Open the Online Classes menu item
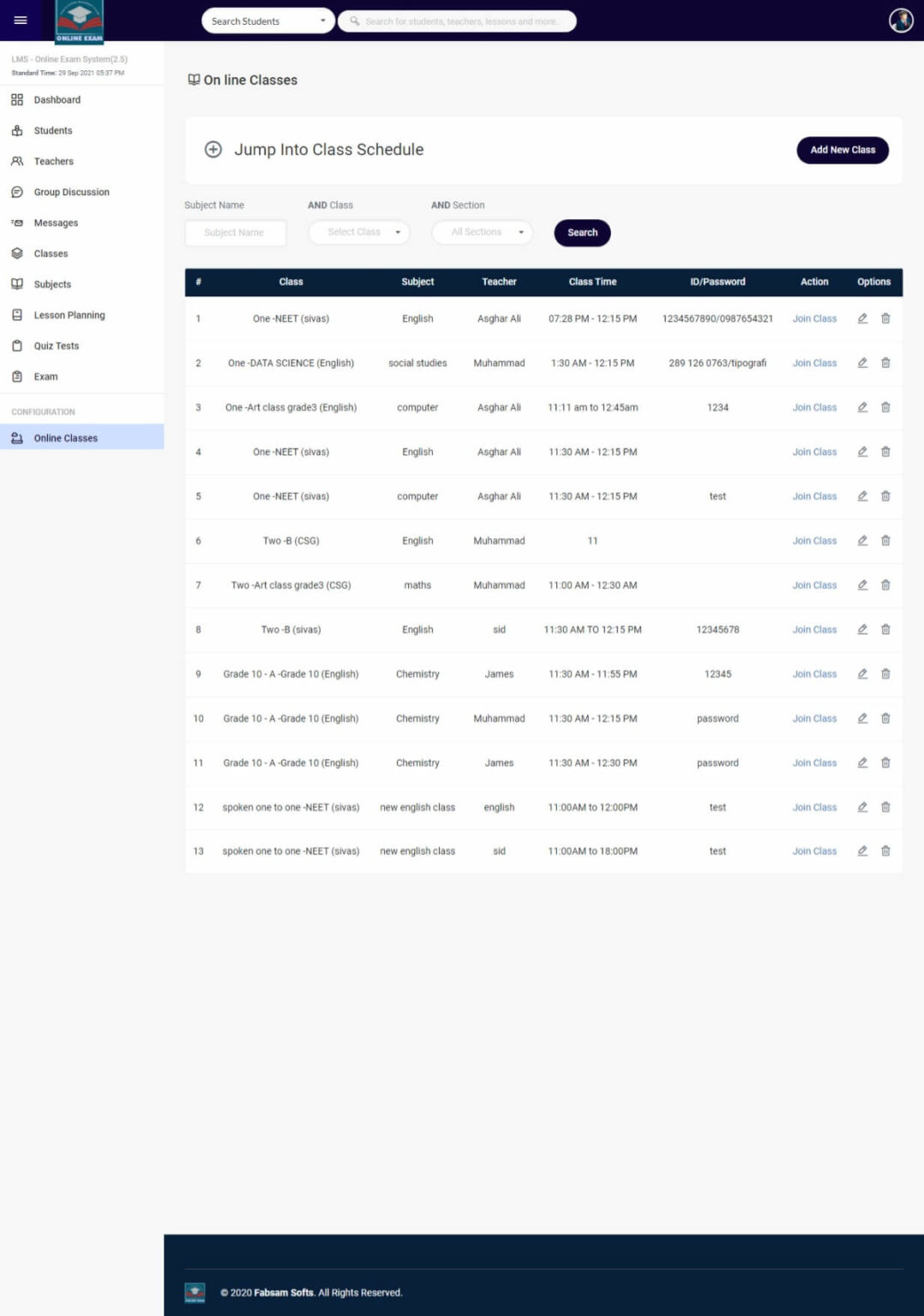 point(66,438)
